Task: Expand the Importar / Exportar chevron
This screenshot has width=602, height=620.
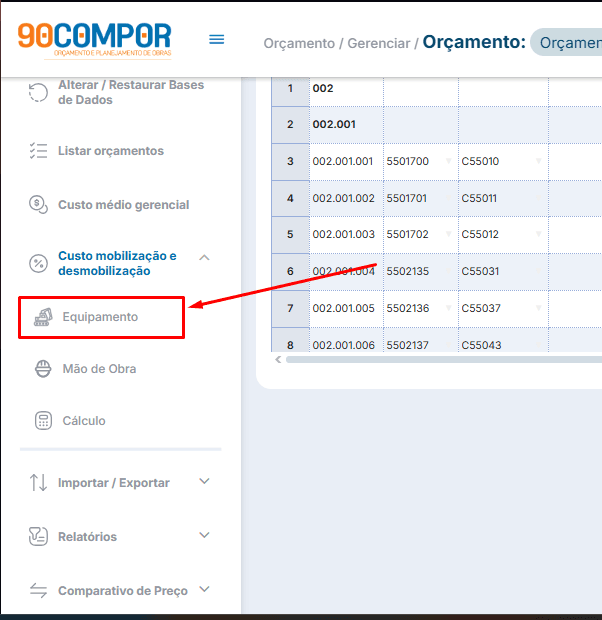Action: coord(204,481)
